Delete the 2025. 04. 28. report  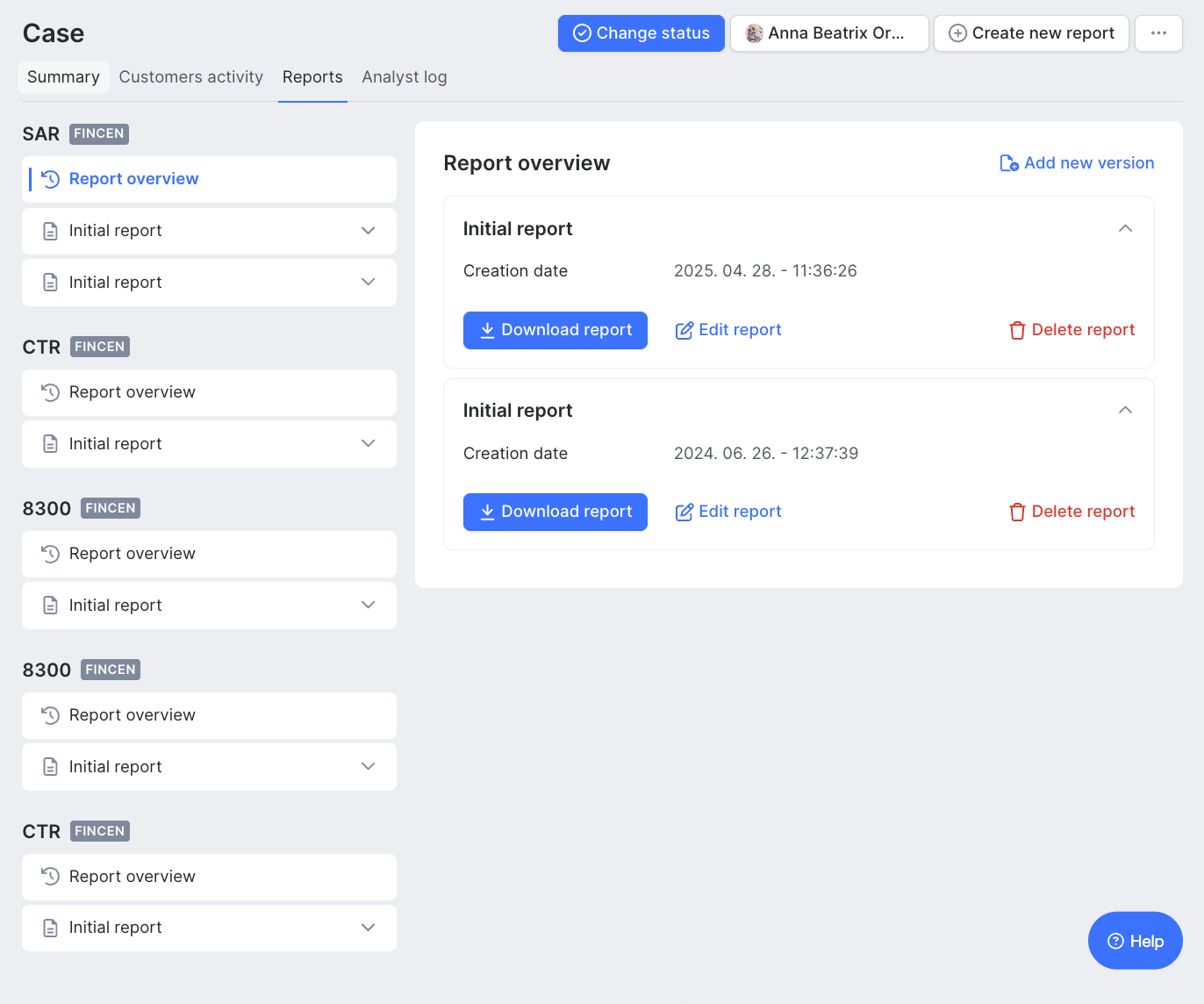[1071, 330]
